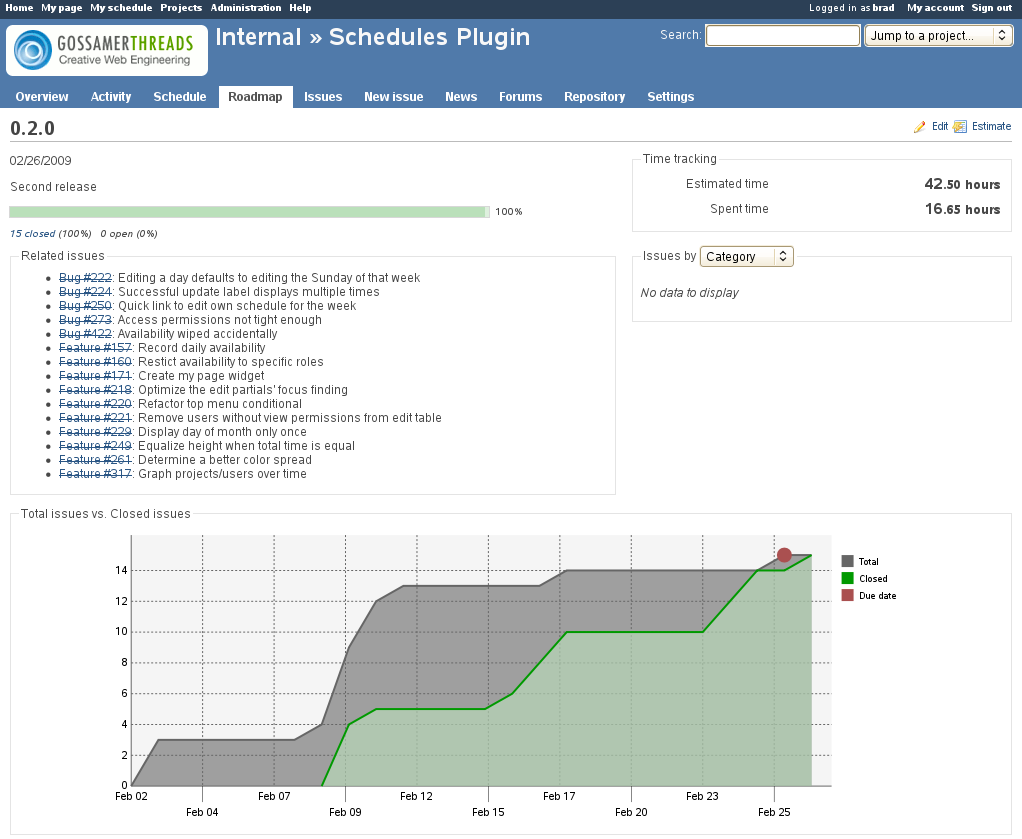
Task: Click the gray Total legend swatch
Action: click(x=848, y=562)
